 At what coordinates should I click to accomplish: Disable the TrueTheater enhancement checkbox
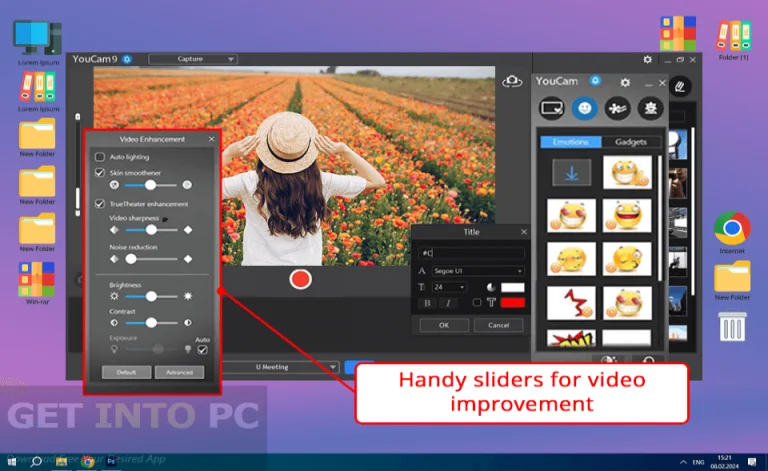(x=99, y=203)
